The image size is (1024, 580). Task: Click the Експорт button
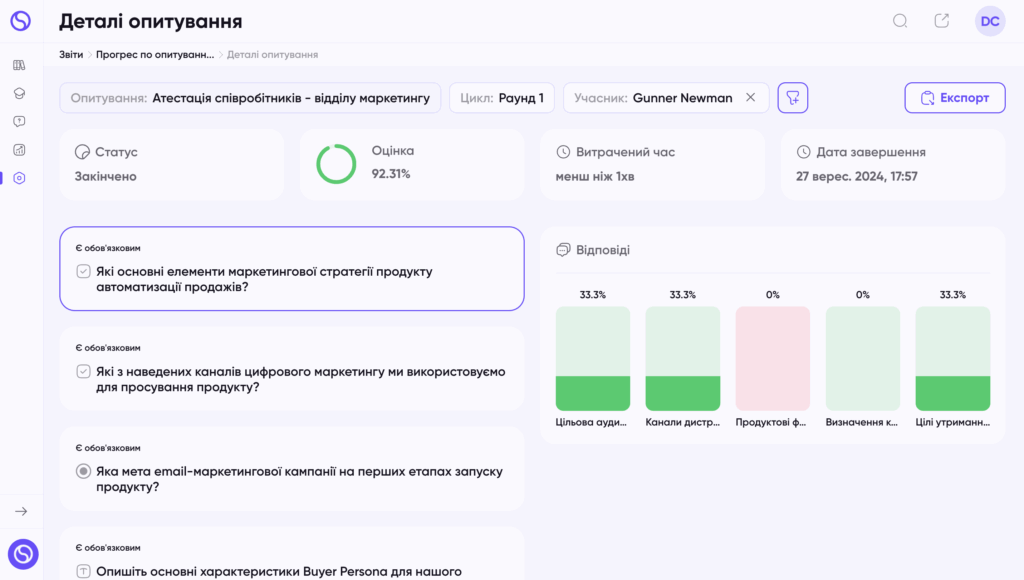click(x=955, y=98)
